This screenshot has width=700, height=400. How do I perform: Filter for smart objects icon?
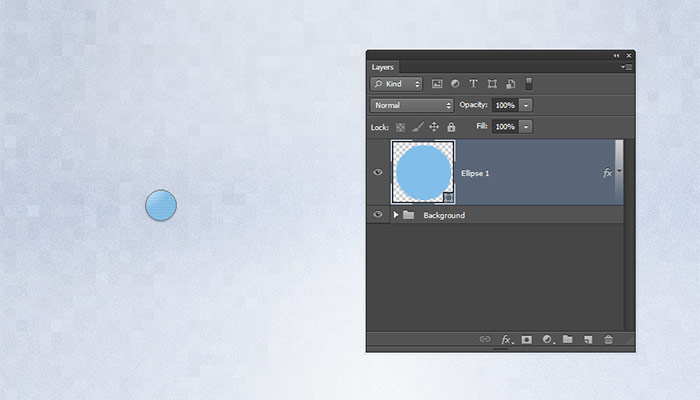click(510, 84)
